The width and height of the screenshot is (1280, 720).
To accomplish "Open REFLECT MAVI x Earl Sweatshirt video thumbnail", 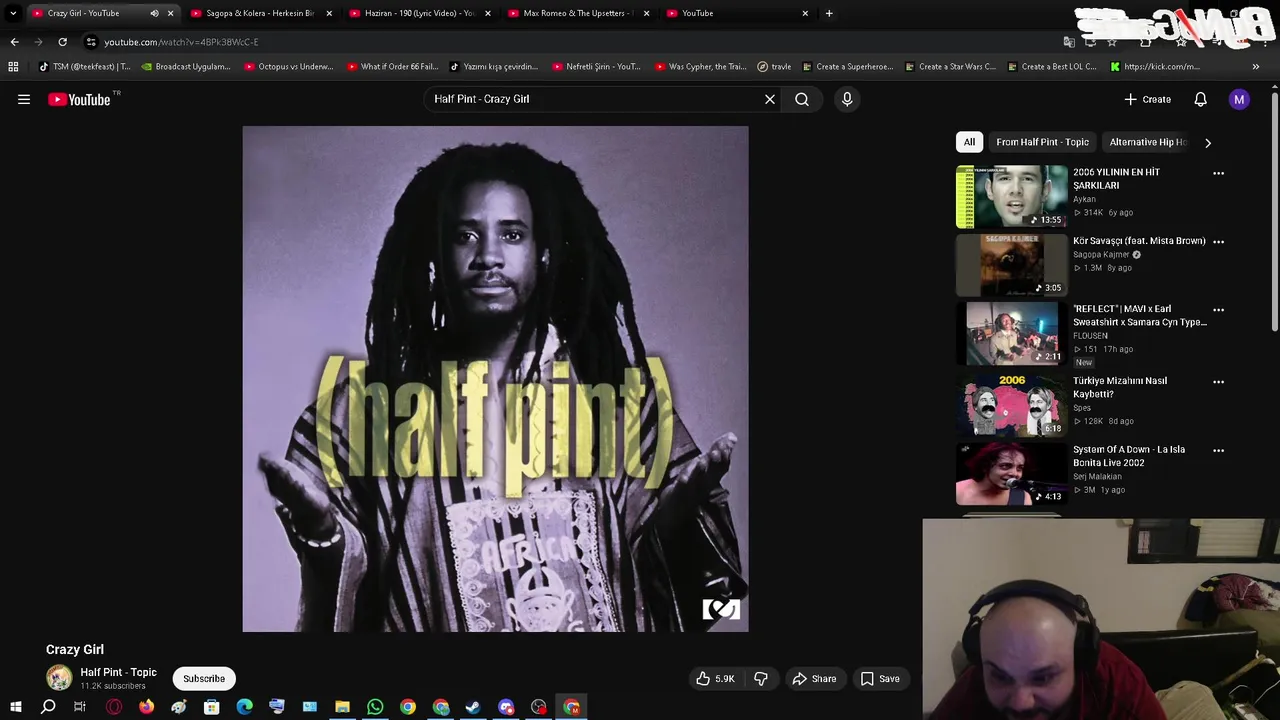I will (x=1012, y=334).
